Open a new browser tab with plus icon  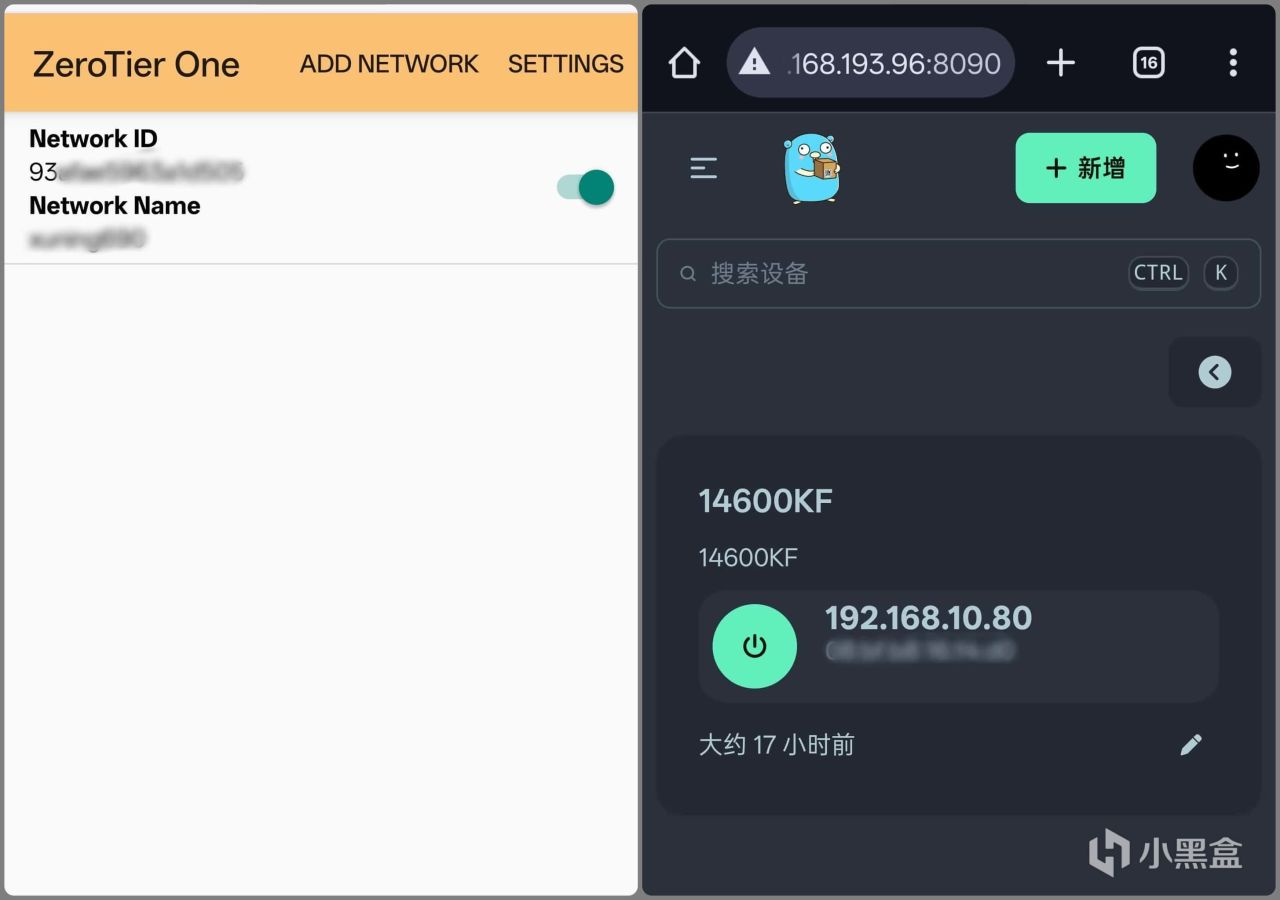(1060, 63)
